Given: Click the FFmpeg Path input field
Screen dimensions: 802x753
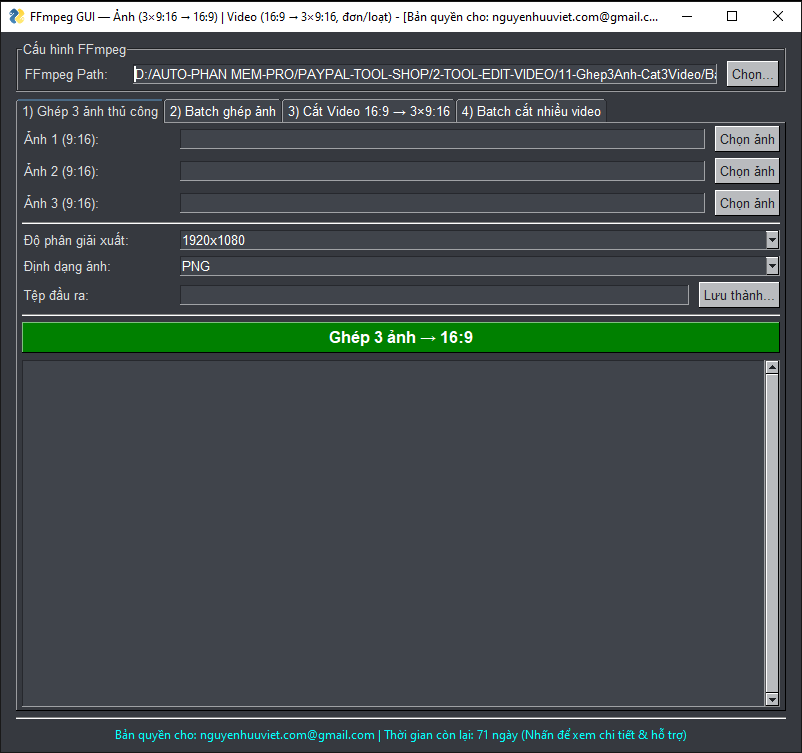Looking at the screenshot, I should point(425,74).
